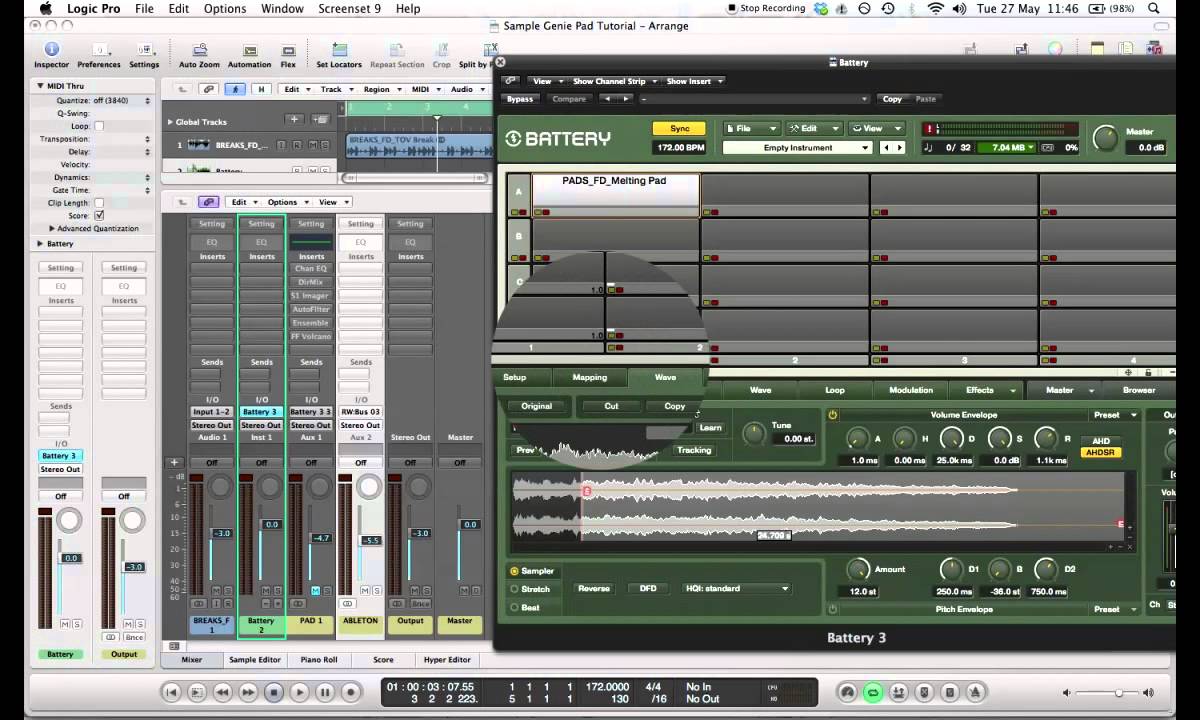
Task: Open the Volume Envelope Preset dropdown
Action: click(1113, 414)
